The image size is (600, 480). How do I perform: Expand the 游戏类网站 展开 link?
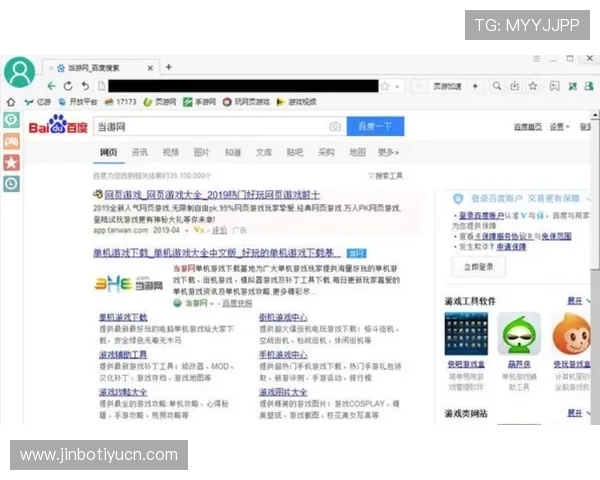coord(575,413)
